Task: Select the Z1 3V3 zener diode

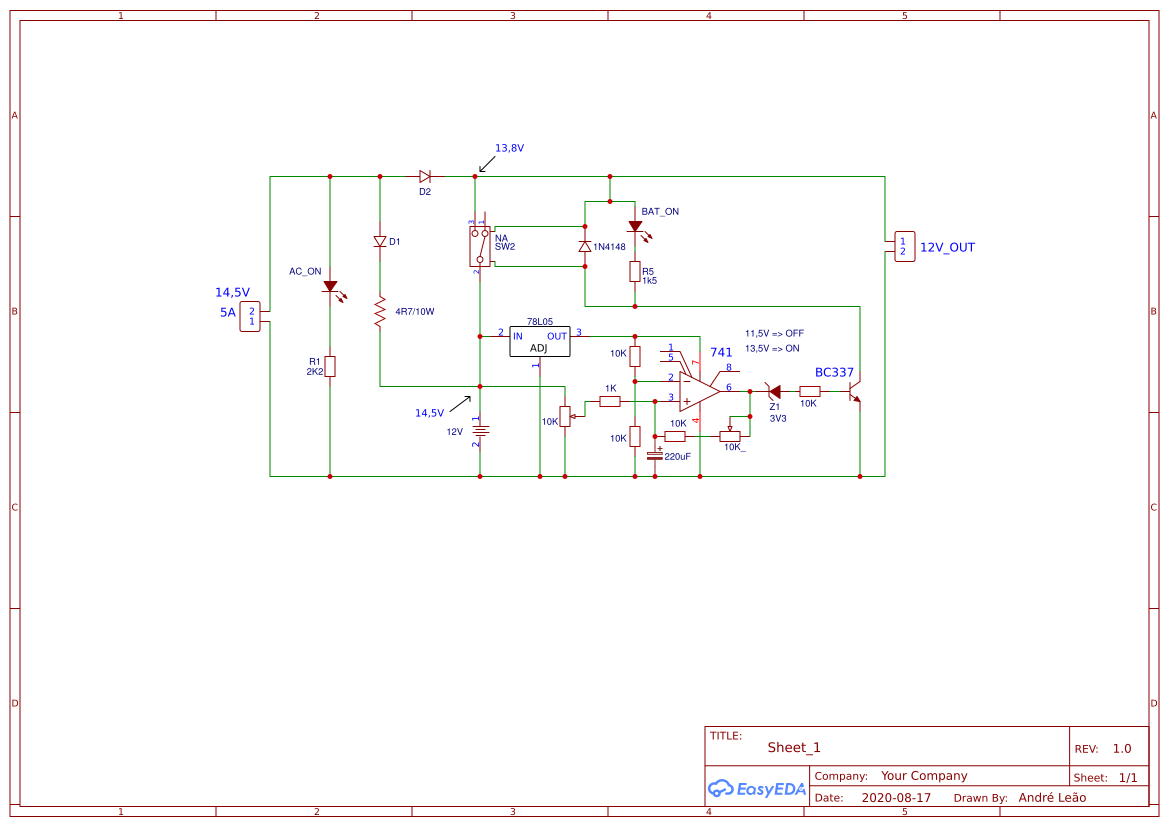Action: point(774,391)
